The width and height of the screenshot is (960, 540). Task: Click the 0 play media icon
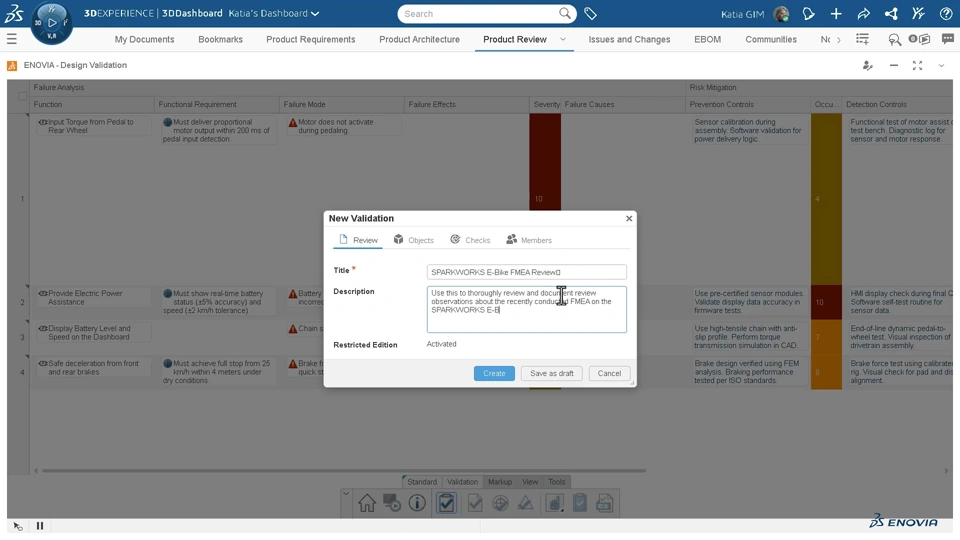click(920, 39)
